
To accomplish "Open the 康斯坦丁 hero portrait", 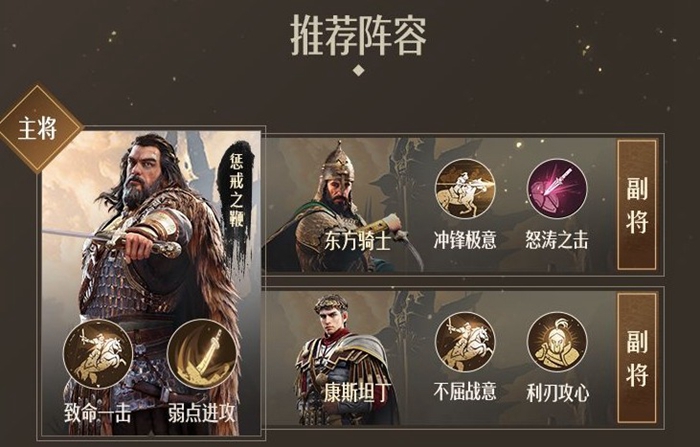I will (x=346, y=357).
